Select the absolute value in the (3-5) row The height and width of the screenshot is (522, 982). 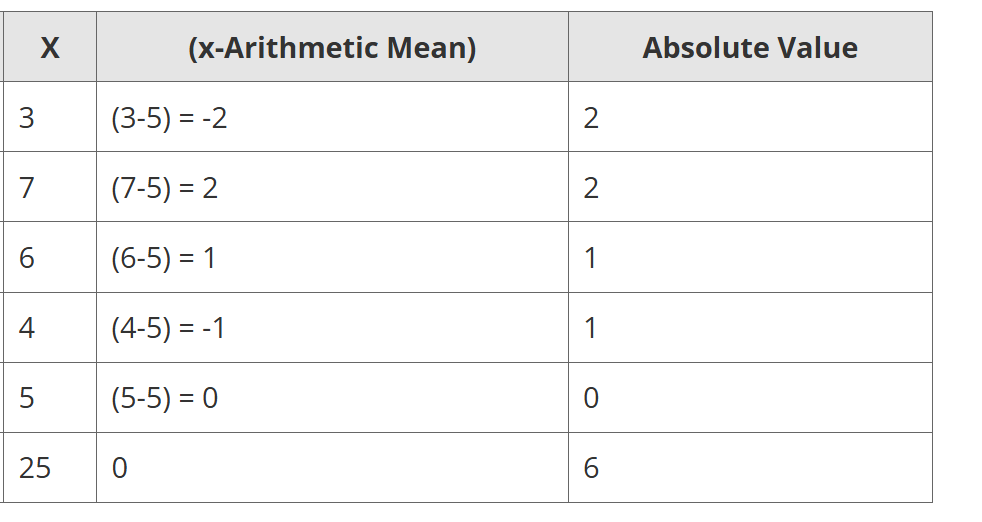pyautogui.click(x=591, y=118)
